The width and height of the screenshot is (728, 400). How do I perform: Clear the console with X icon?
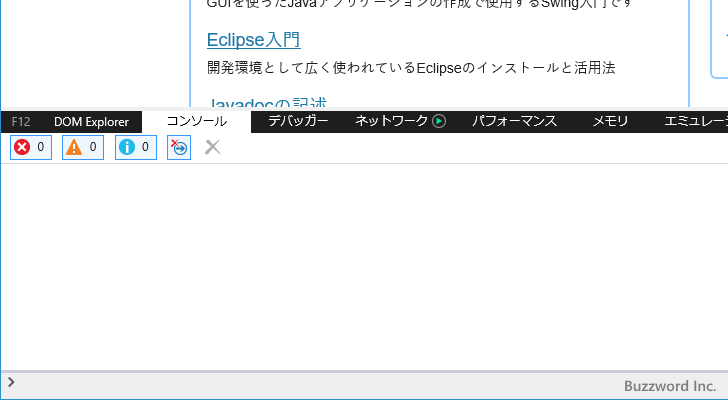(x=213, y=147)
